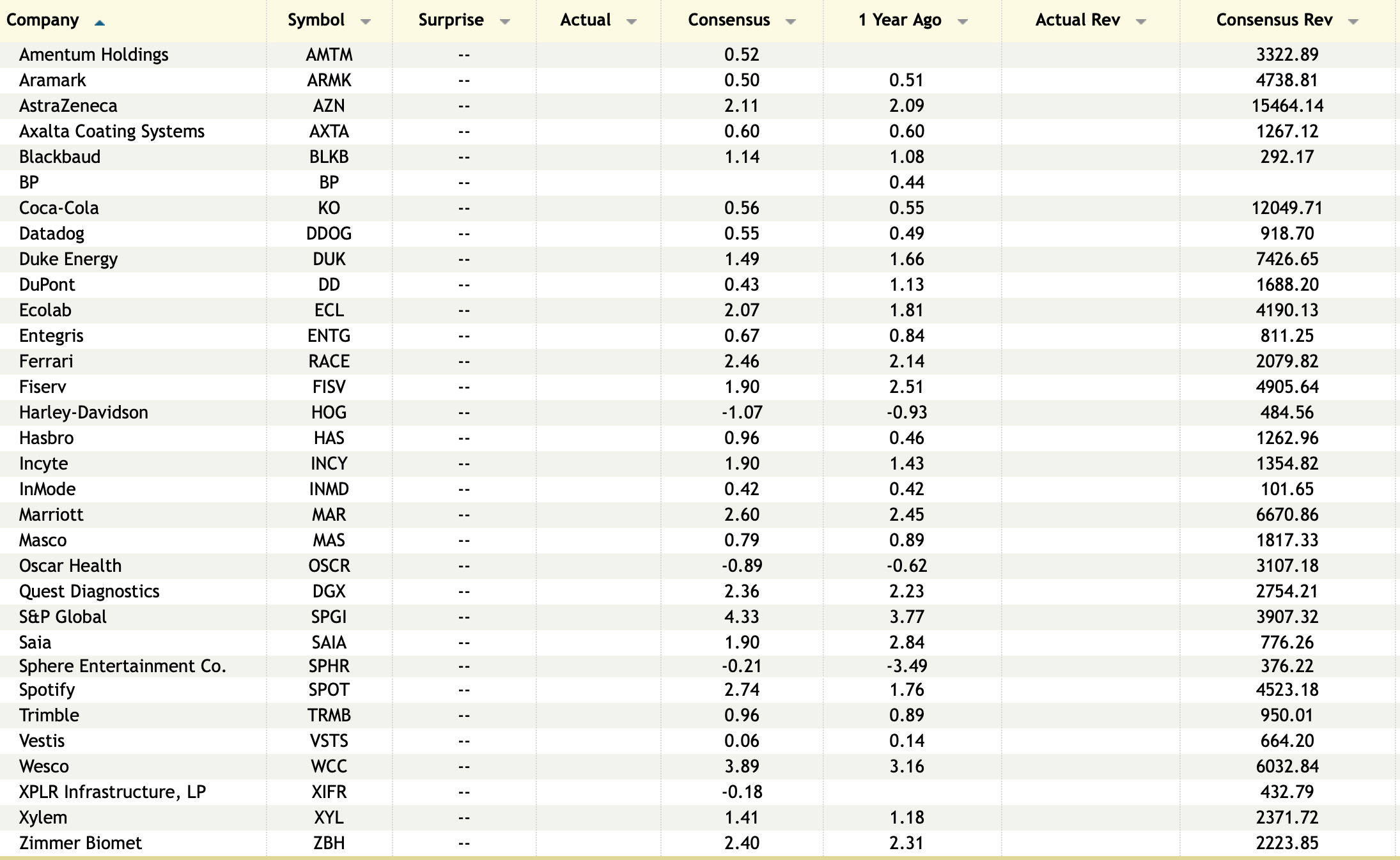This screenshot has width=1400, height=860.
Task: Sort by 1 Year Ago arrow
Action: point(963,22)
